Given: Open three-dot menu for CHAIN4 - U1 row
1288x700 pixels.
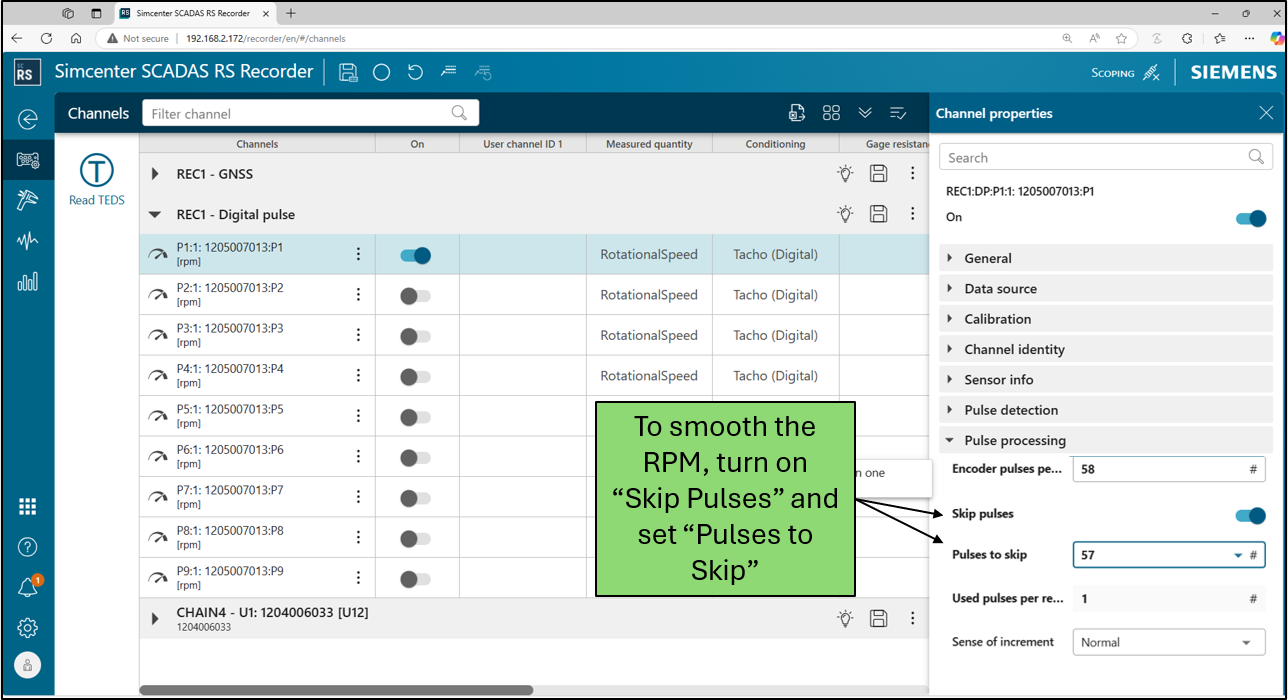Looking at the screenshot, I should tap(912, 619).
